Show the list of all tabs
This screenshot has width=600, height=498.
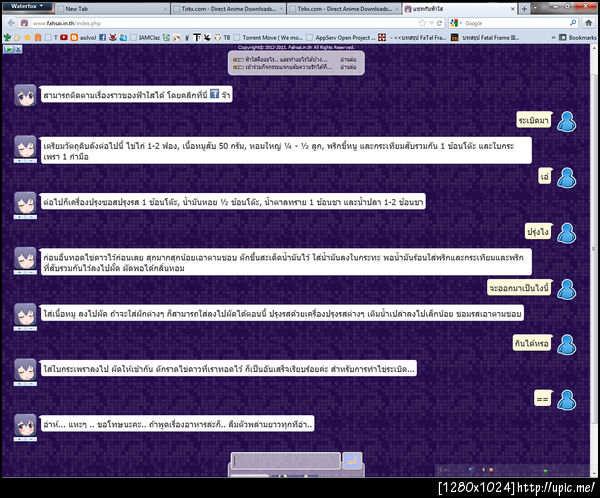535,8
